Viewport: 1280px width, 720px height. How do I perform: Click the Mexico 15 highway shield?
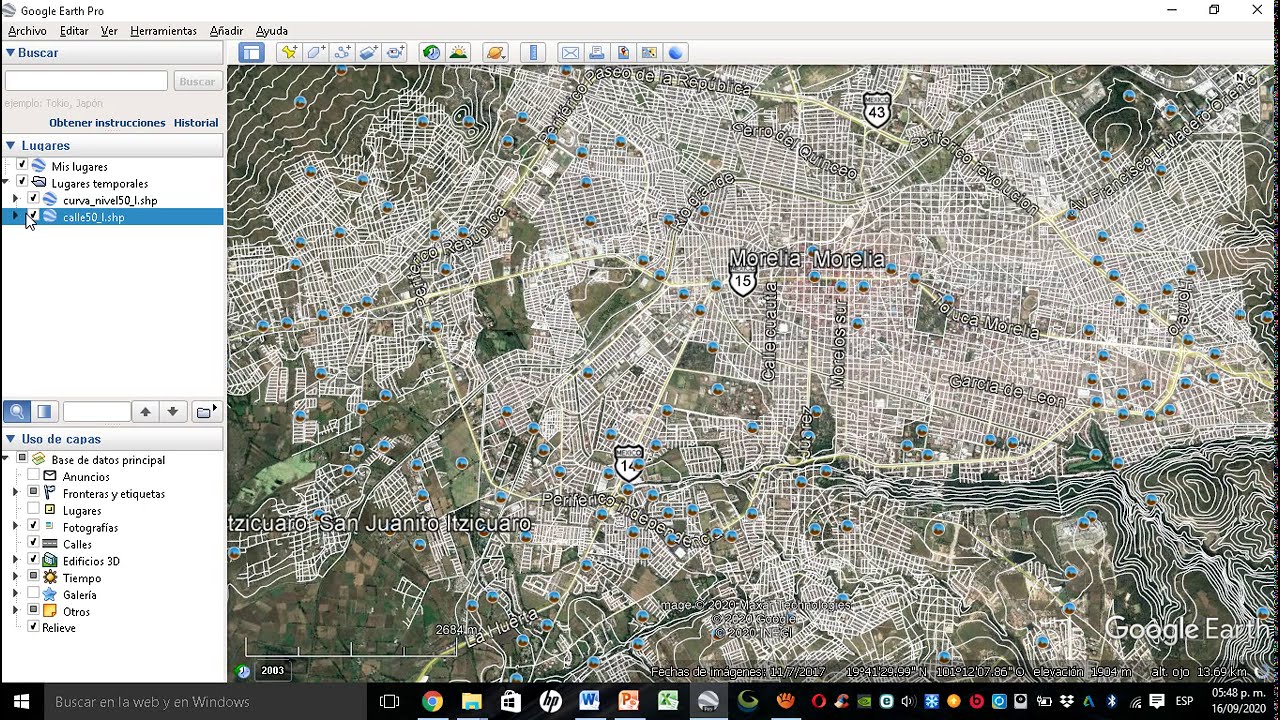[742, 281]
